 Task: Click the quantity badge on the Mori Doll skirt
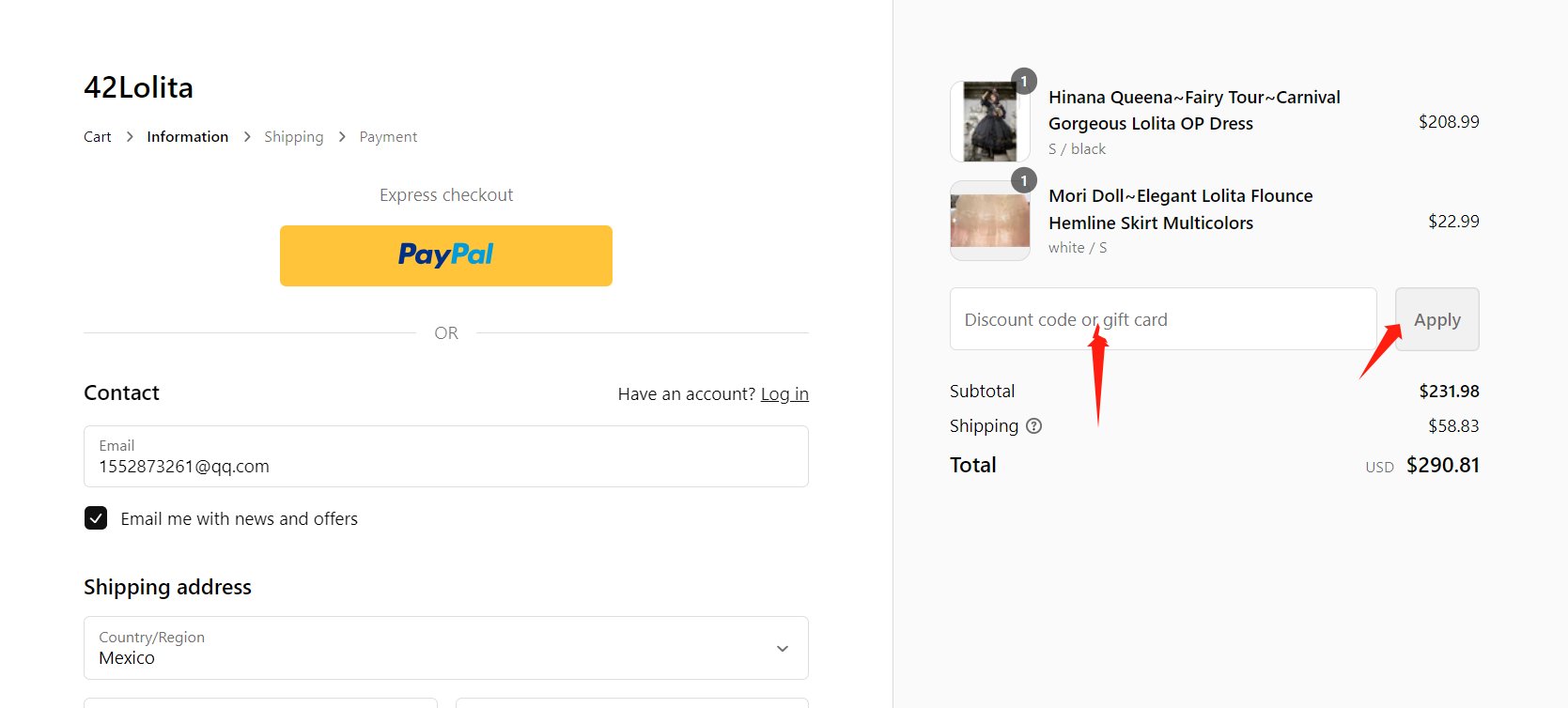click(1024, 180)
